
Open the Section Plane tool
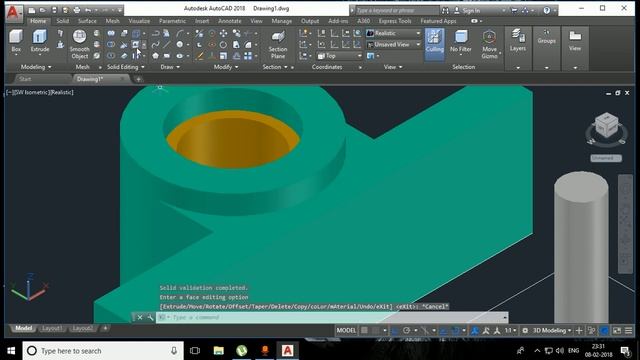(278, 44)
